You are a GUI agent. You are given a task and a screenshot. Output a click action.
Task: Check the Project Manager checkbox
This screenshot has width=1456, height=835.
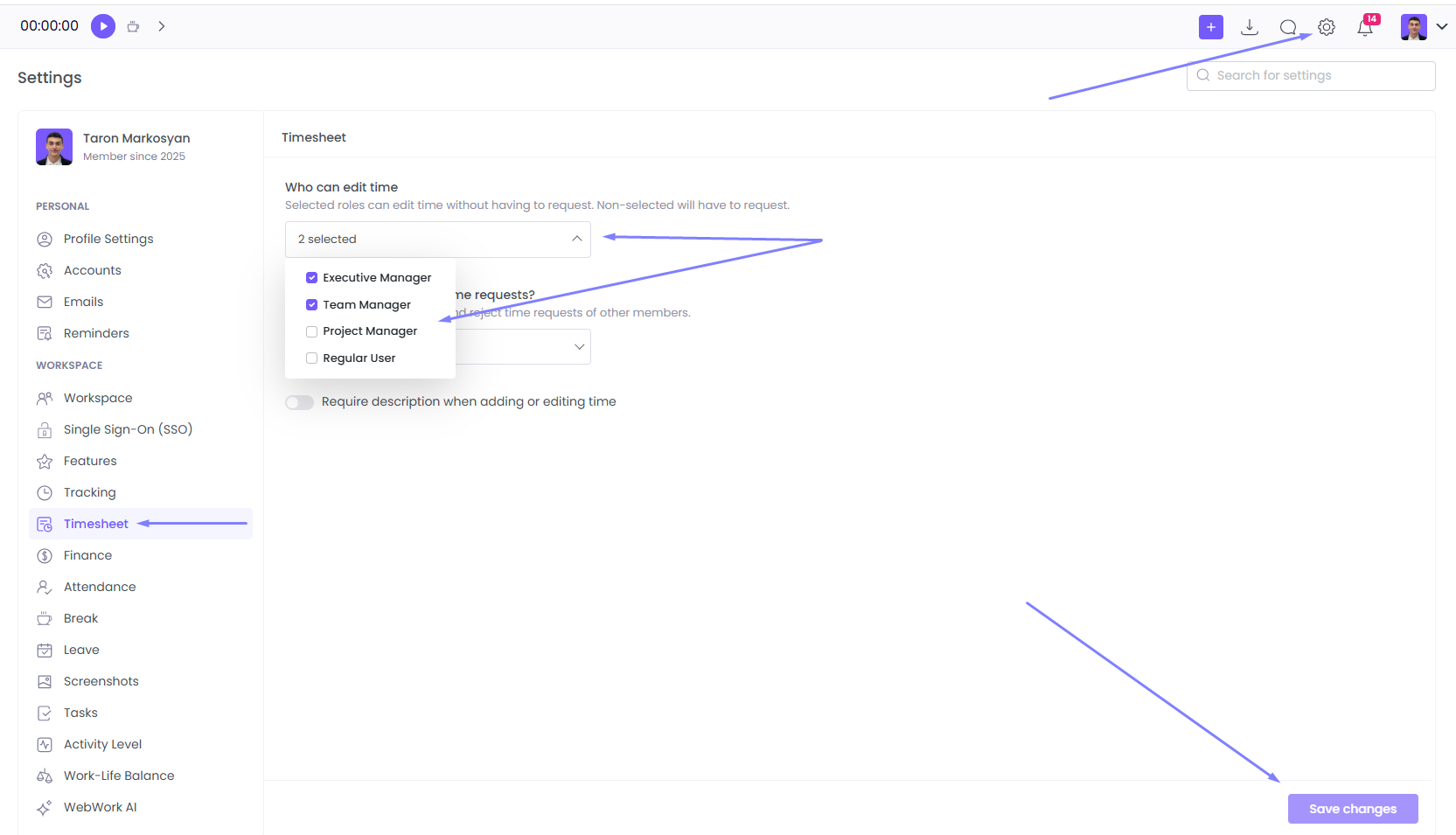[311, 331]
